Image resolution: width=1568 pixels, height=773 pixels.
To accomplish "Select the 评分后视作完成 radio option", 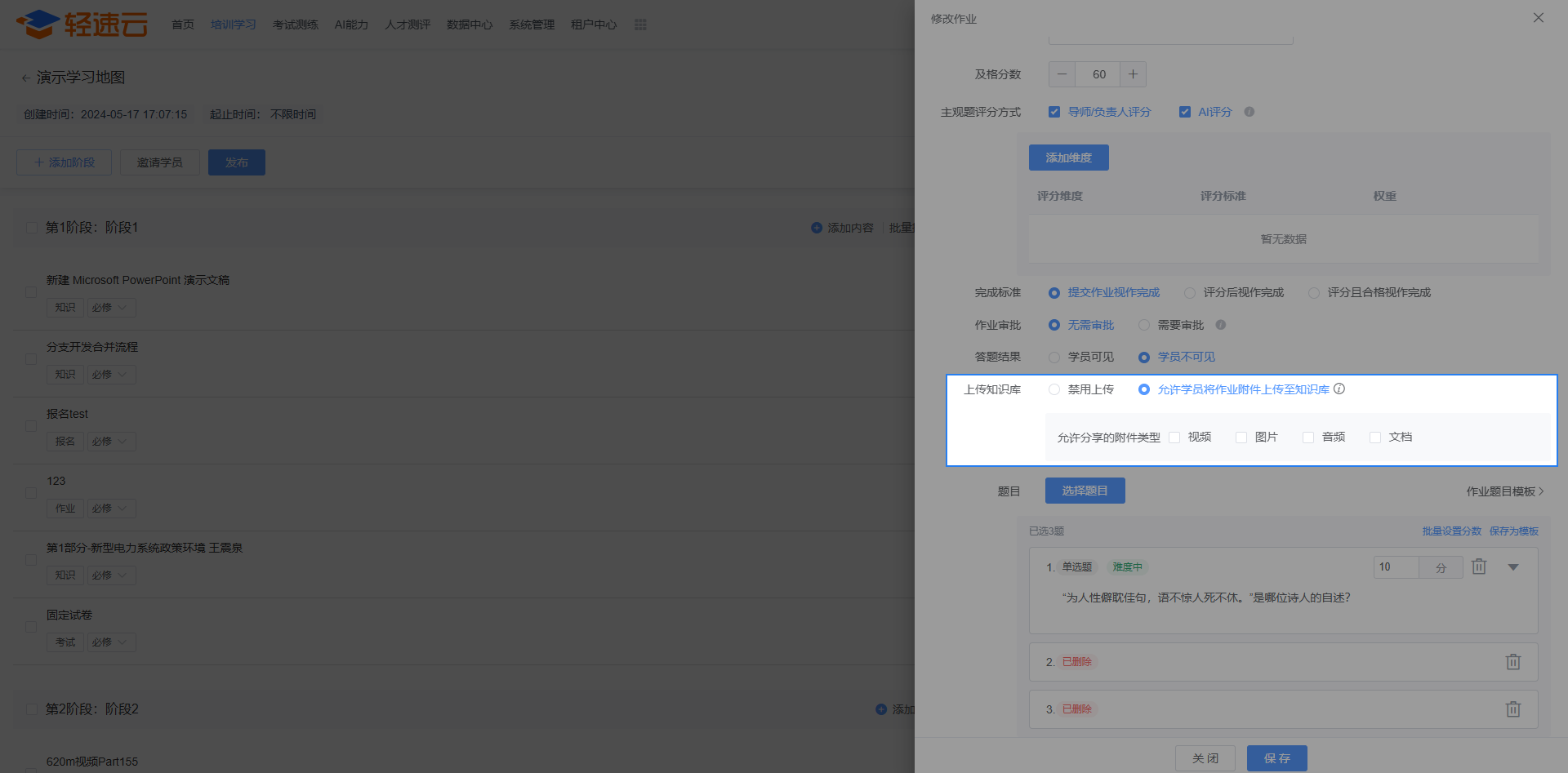I will tap(1190, 293).
